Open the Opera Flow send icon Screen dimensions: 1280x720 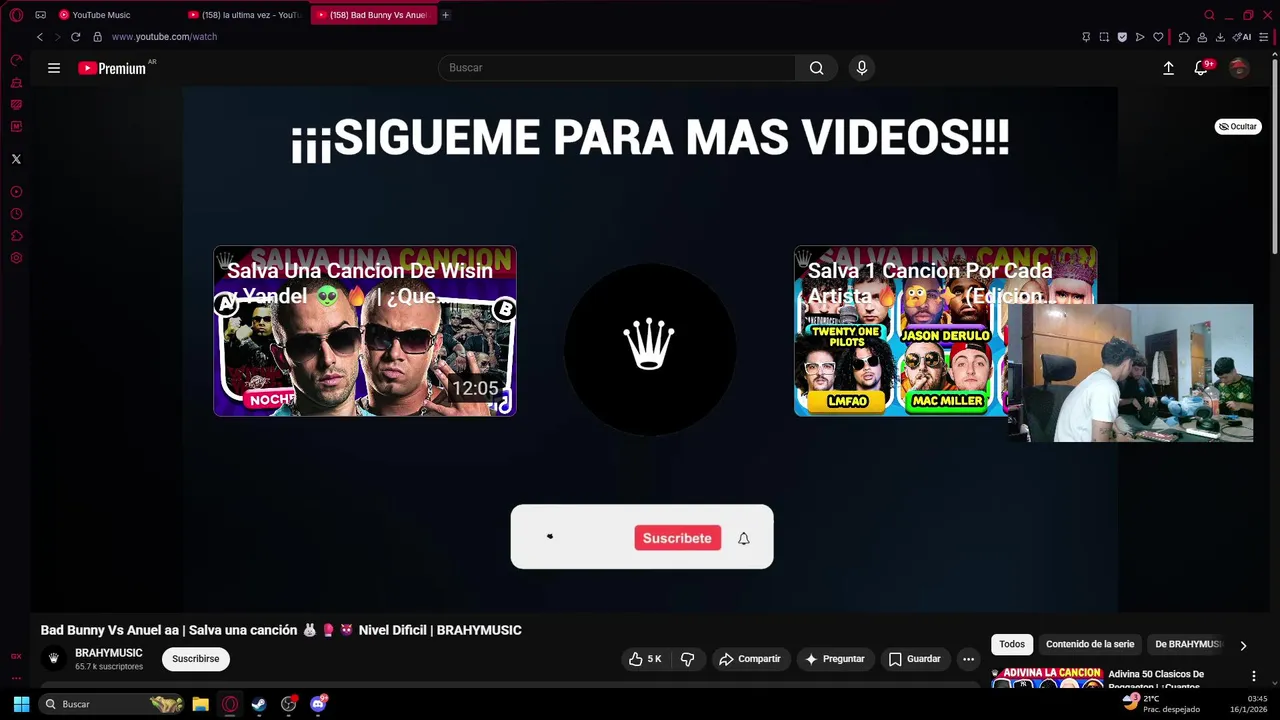1140,37
